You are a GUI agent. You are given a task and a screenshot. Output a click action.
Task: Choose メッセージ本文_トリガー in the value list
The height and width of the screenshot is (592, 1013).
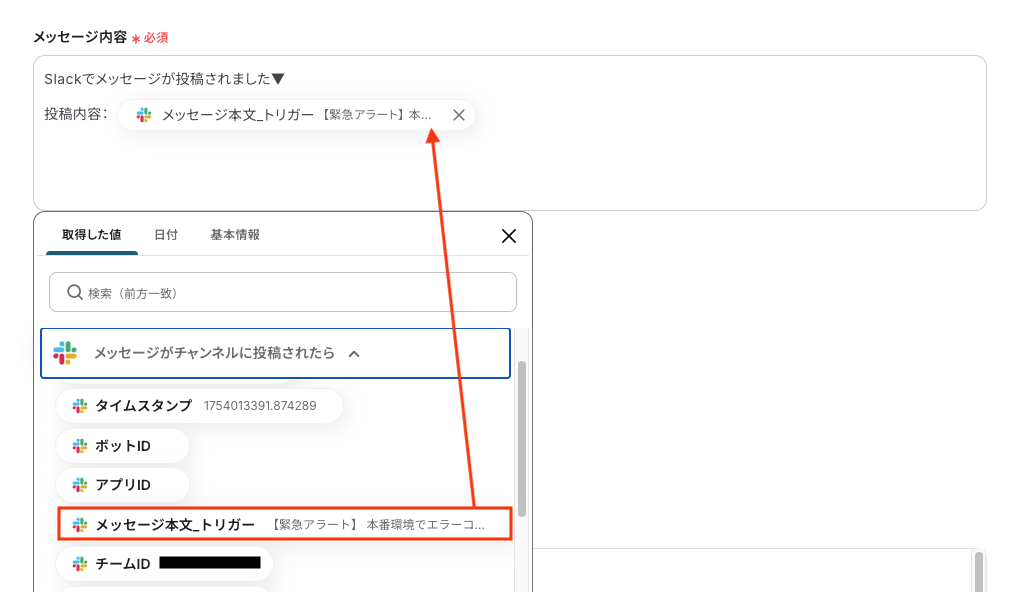point(285,524)
